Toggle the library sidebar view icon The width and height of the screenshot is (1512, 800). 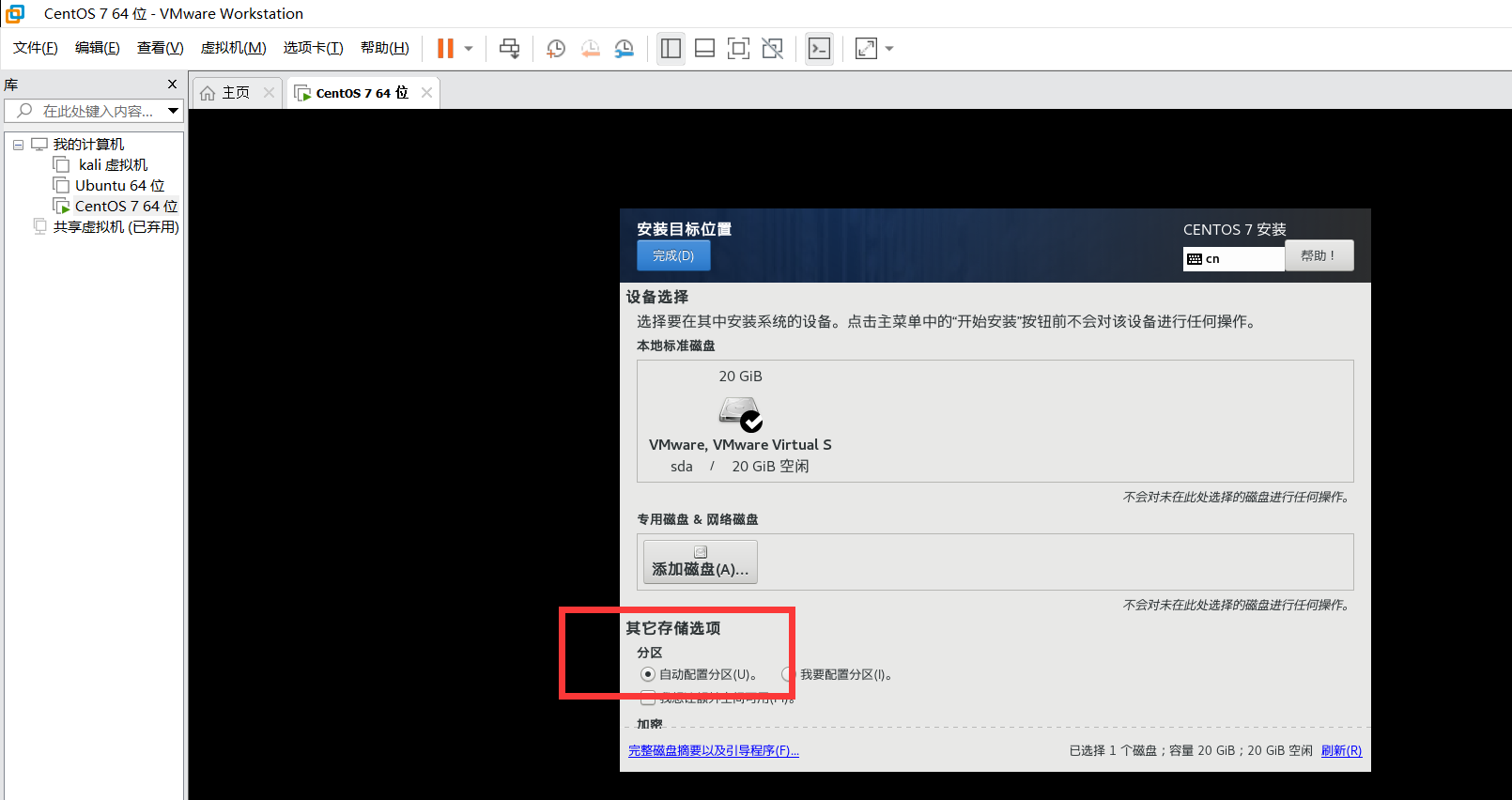click(x=671, y=49)
